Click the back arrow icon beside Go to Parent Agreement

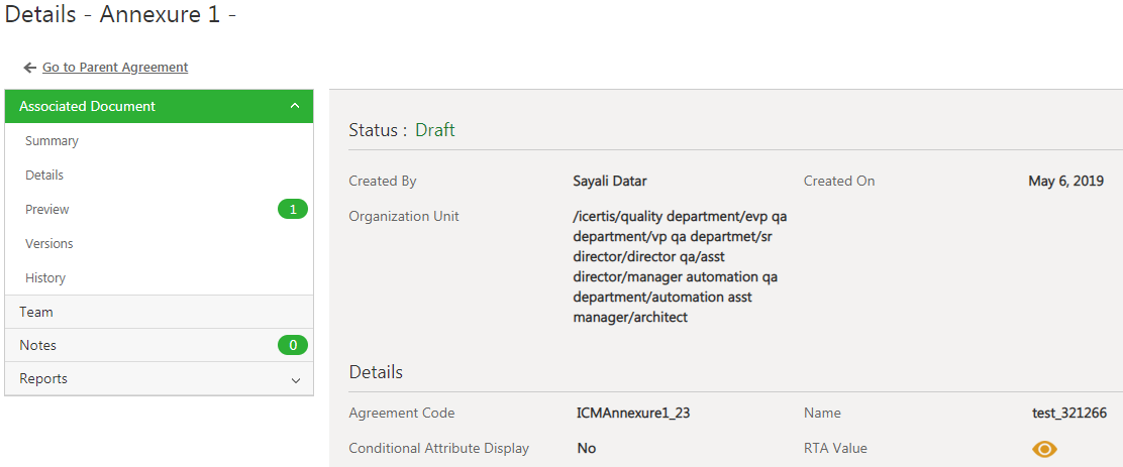(x=30, y=68)
